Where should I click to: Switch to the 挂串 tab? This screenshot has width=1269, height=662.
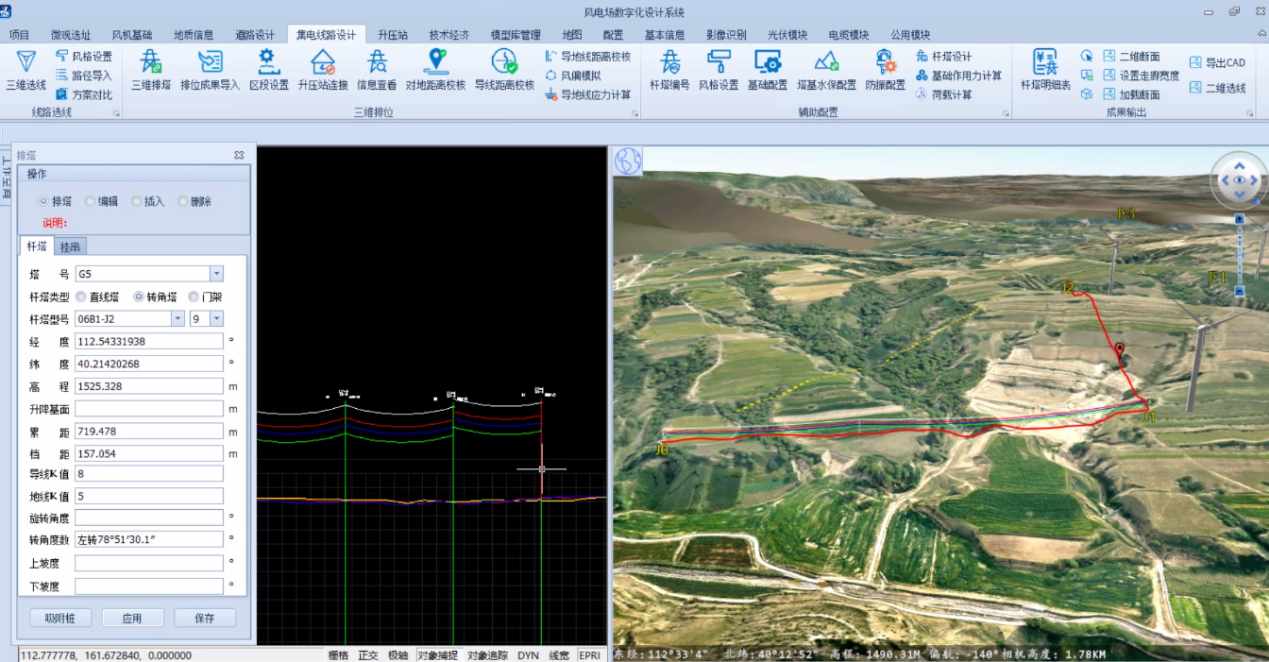[x=70, y=247]
